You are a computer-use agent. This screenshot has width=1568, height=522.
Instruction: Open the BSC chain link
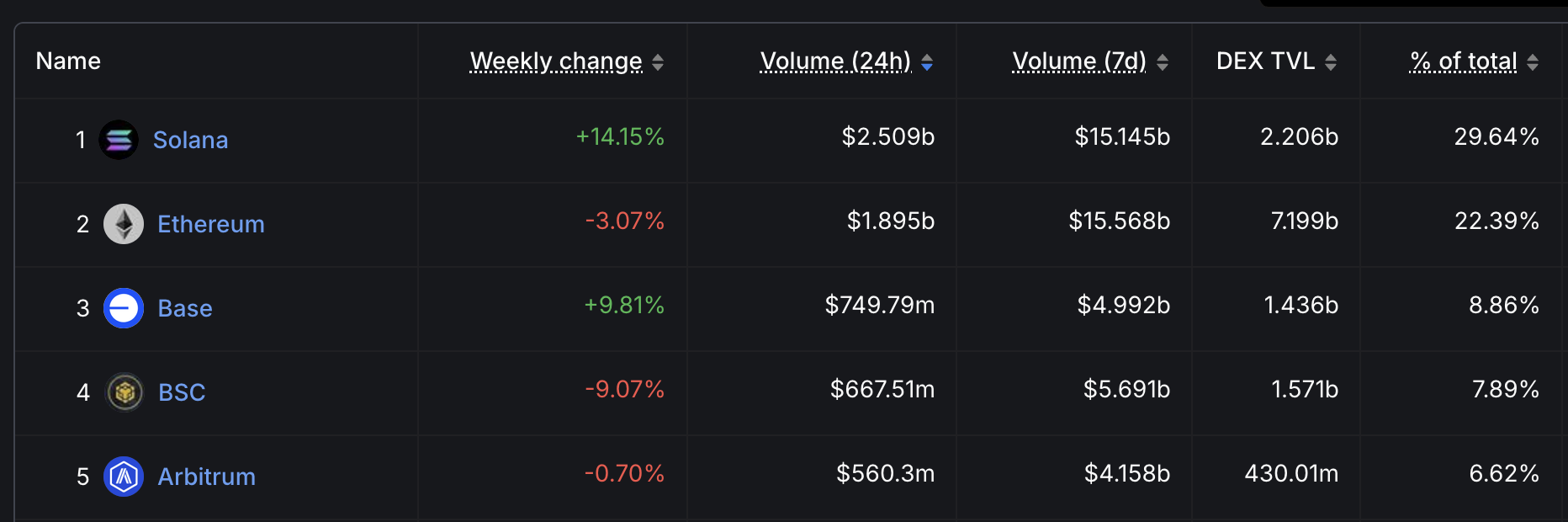(182, 392)
